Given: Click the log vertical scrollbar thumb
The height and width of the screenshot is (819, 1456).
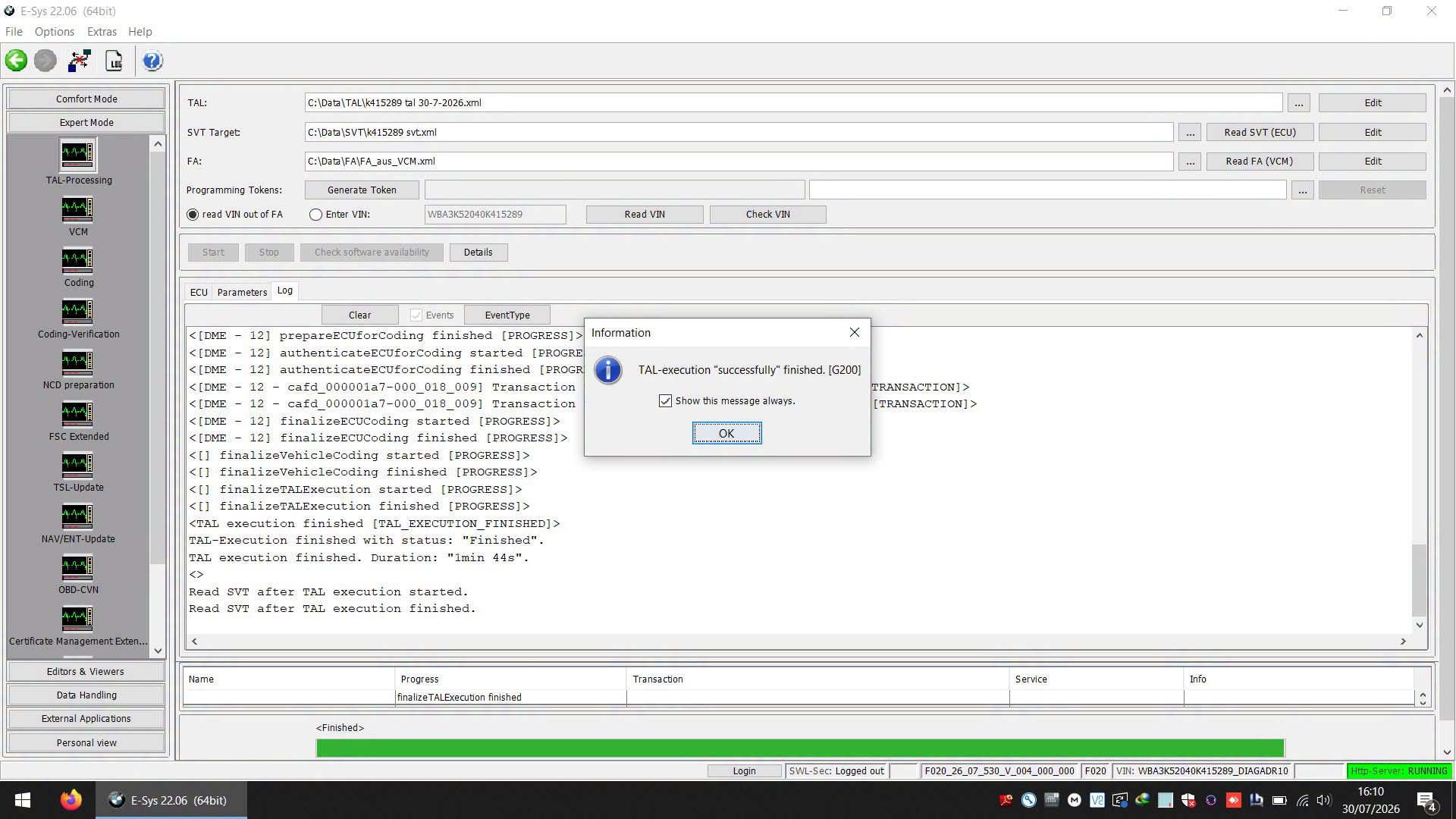Looking at the screenshot, I should [x=1419, y=580].
